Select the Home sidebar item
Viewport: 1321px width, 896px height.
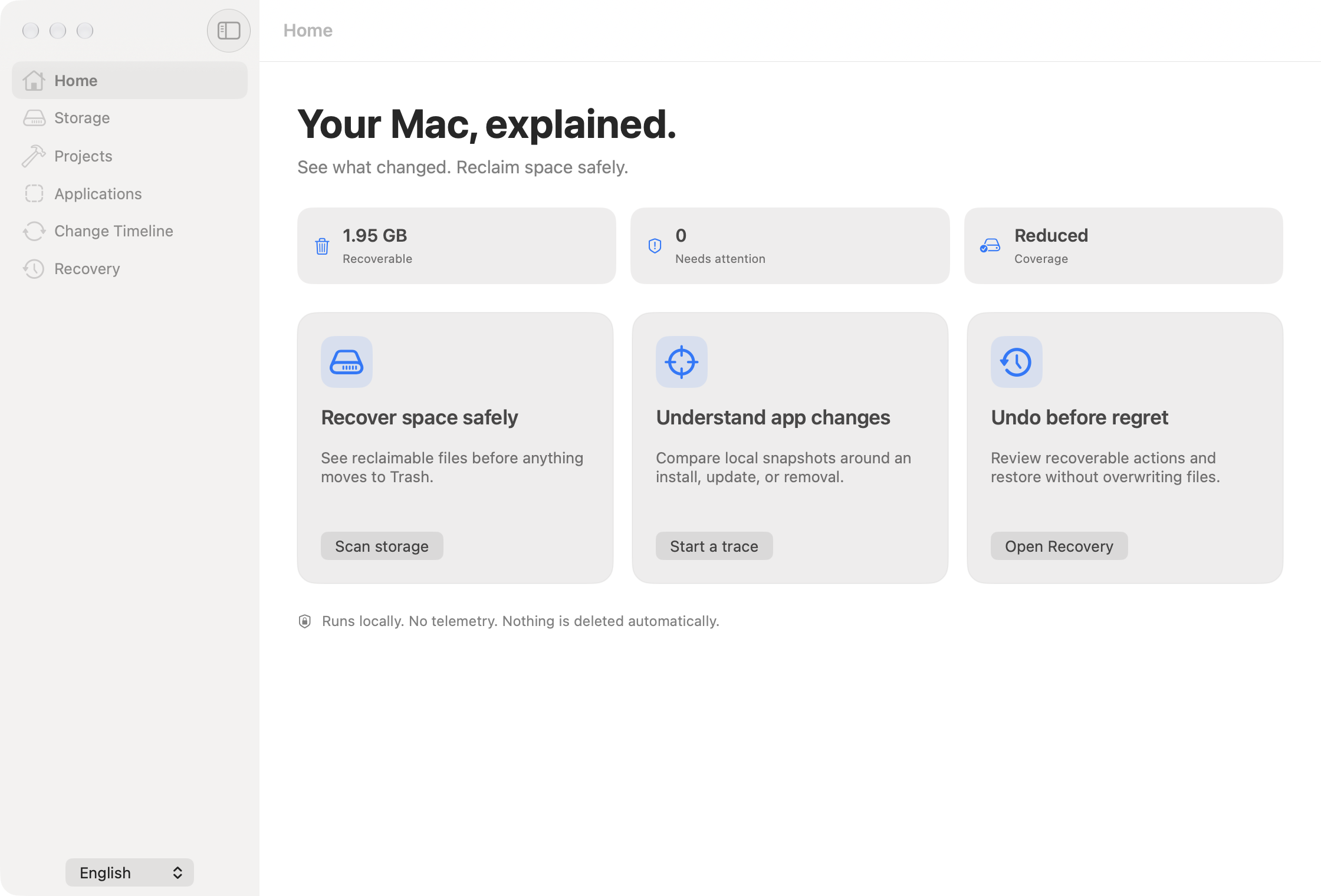tap(130, 80)
